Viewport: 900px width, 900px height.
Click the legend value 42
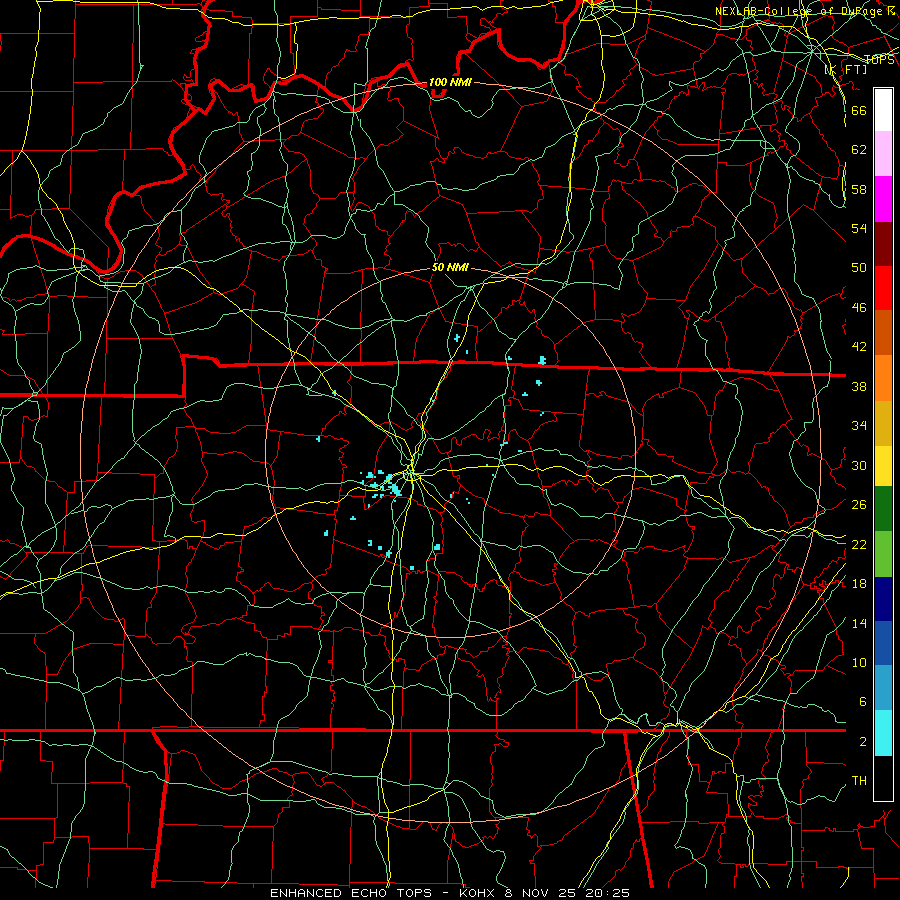pos(859,347)
